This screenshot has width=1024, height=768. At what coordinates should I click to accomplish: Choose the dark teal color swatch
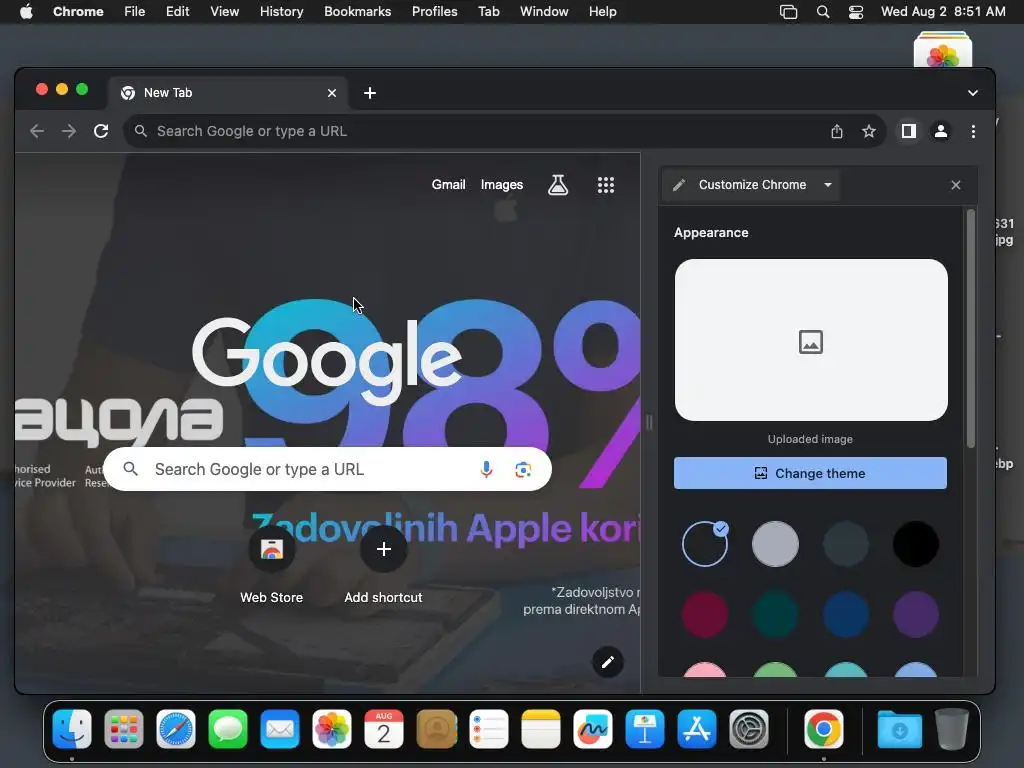[775, 615]
